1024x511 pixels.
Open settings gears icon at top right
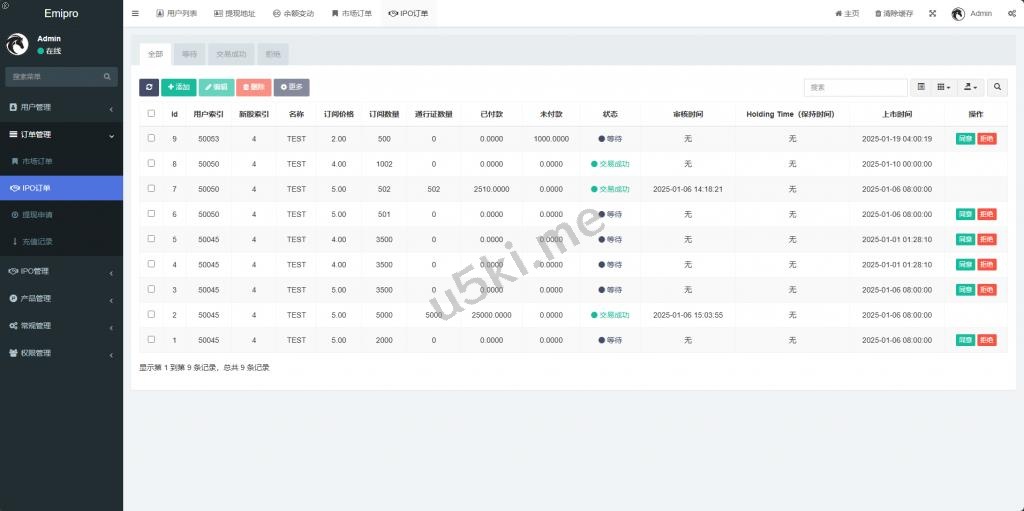[1012, 14]
